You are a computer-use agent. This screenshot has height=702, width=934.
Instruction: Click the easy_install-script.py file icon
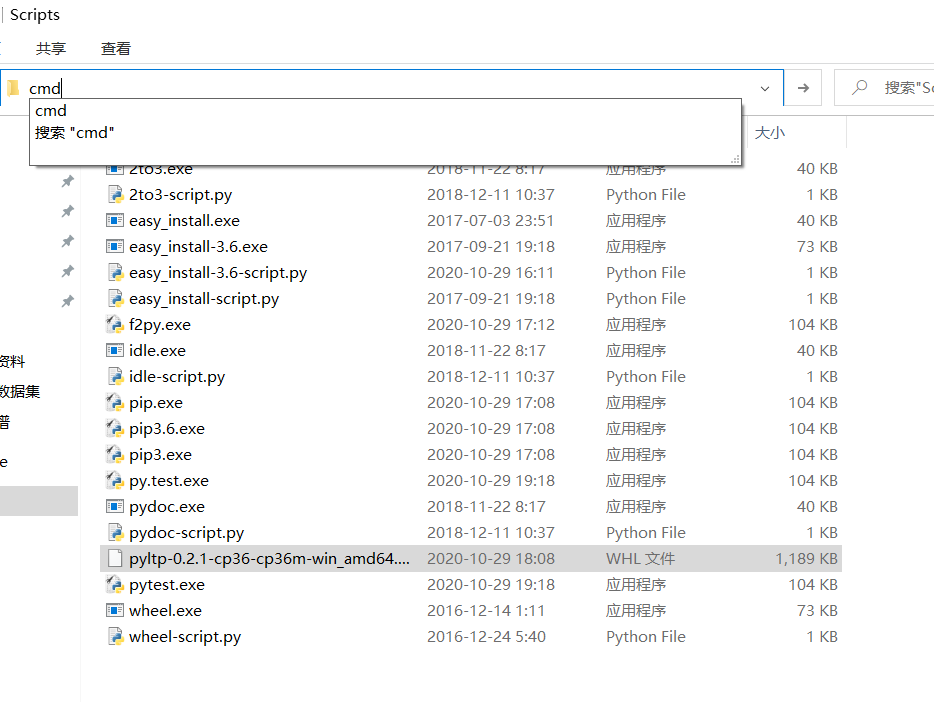[x=115, y=298]
